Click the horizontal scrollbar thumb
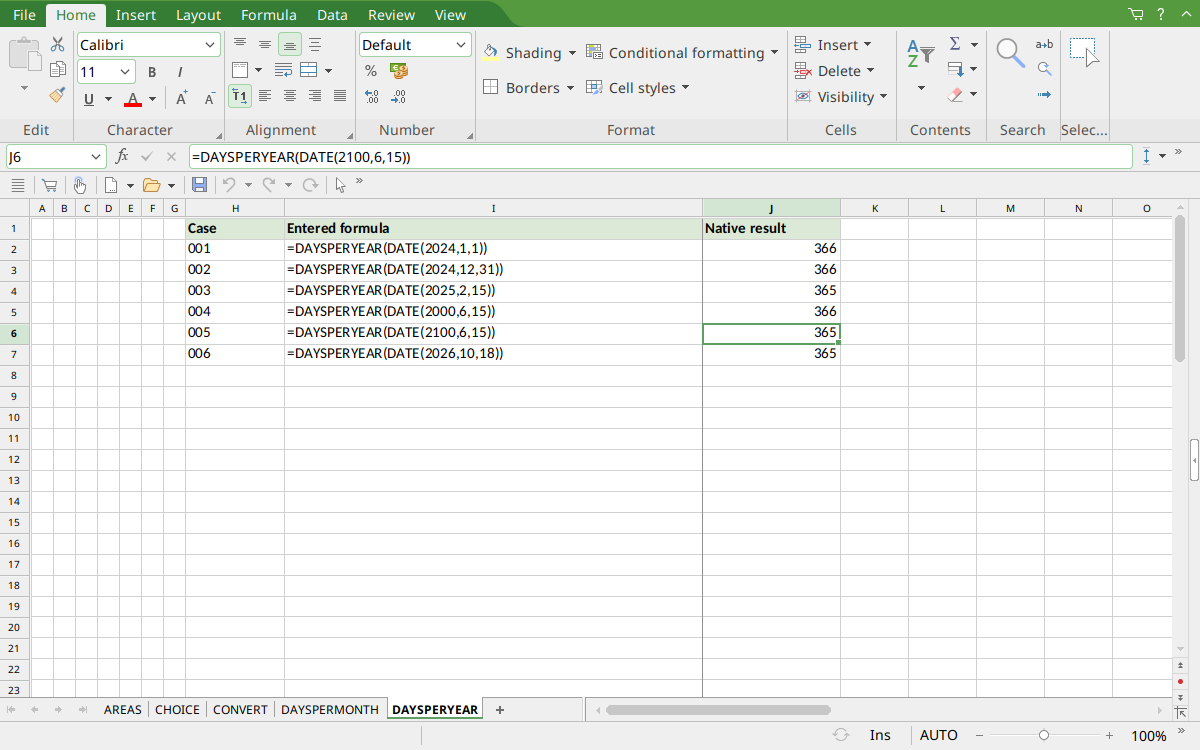 point(718,709)
